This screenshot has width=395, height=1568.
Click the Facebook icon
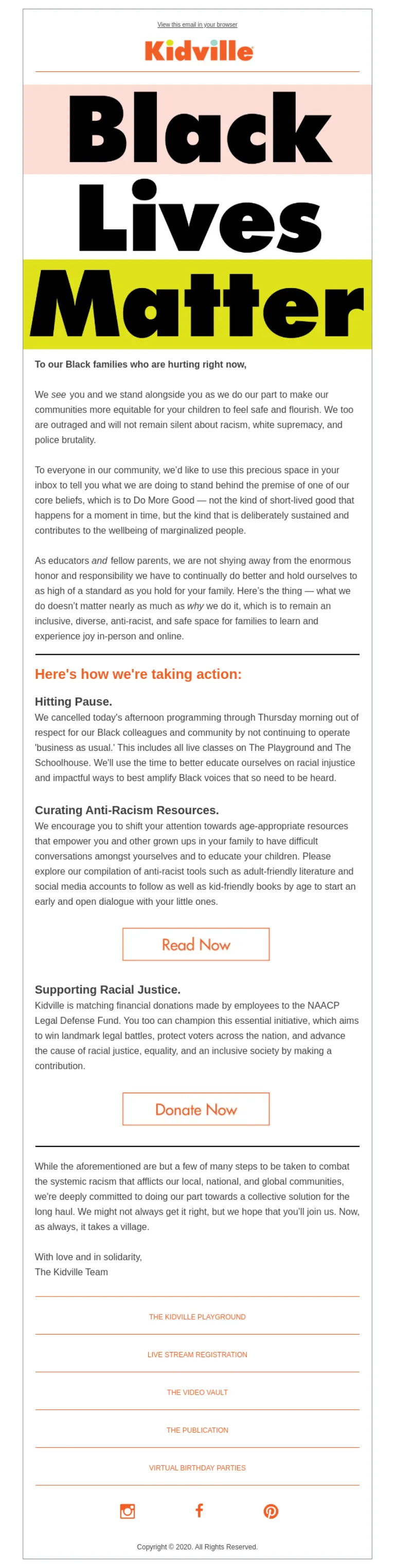[199, 1510]
